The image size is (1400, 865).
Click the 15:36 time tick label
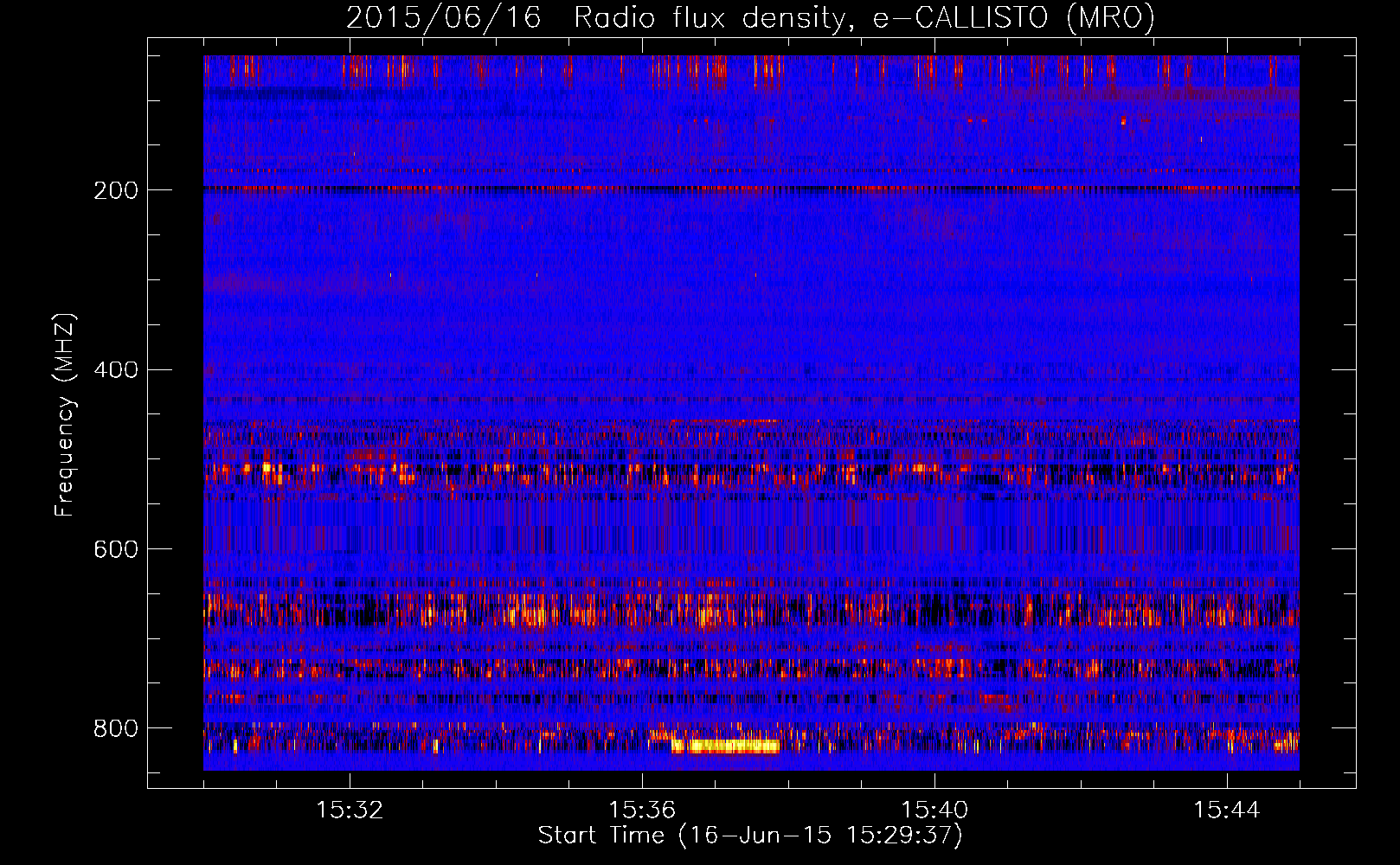(642, 811)
